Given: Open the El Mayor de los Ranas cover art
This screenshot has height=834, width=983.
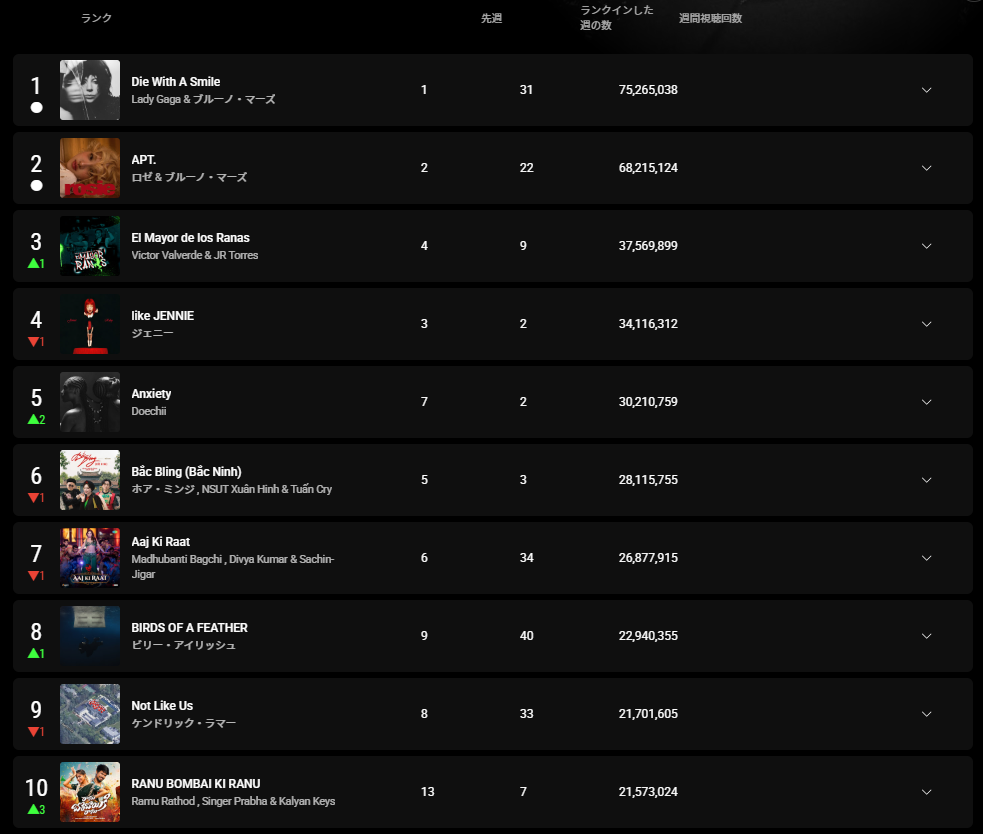Looking at the screenshot, I should (x=90, y=246).
